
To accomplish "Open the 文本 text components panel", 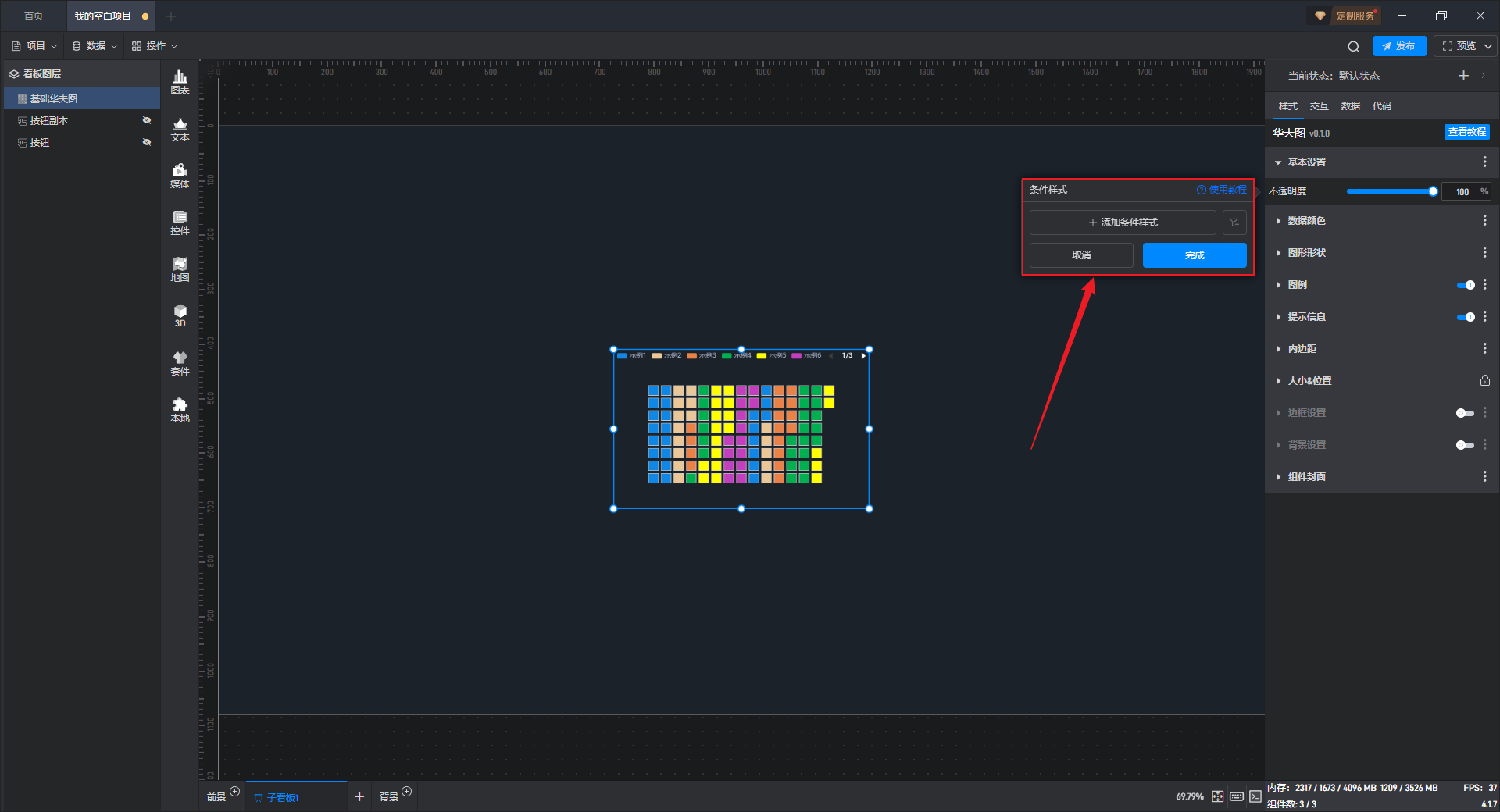I will click(180, 129).
